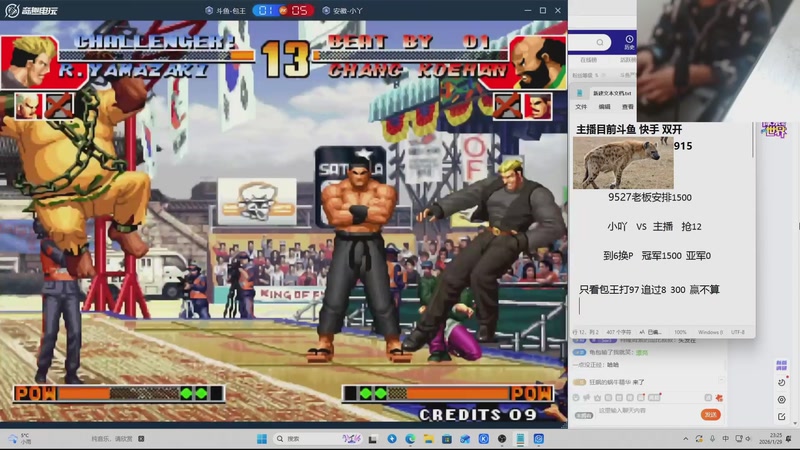Click the '915' number beside hyena image

click(x=683, y=146)
